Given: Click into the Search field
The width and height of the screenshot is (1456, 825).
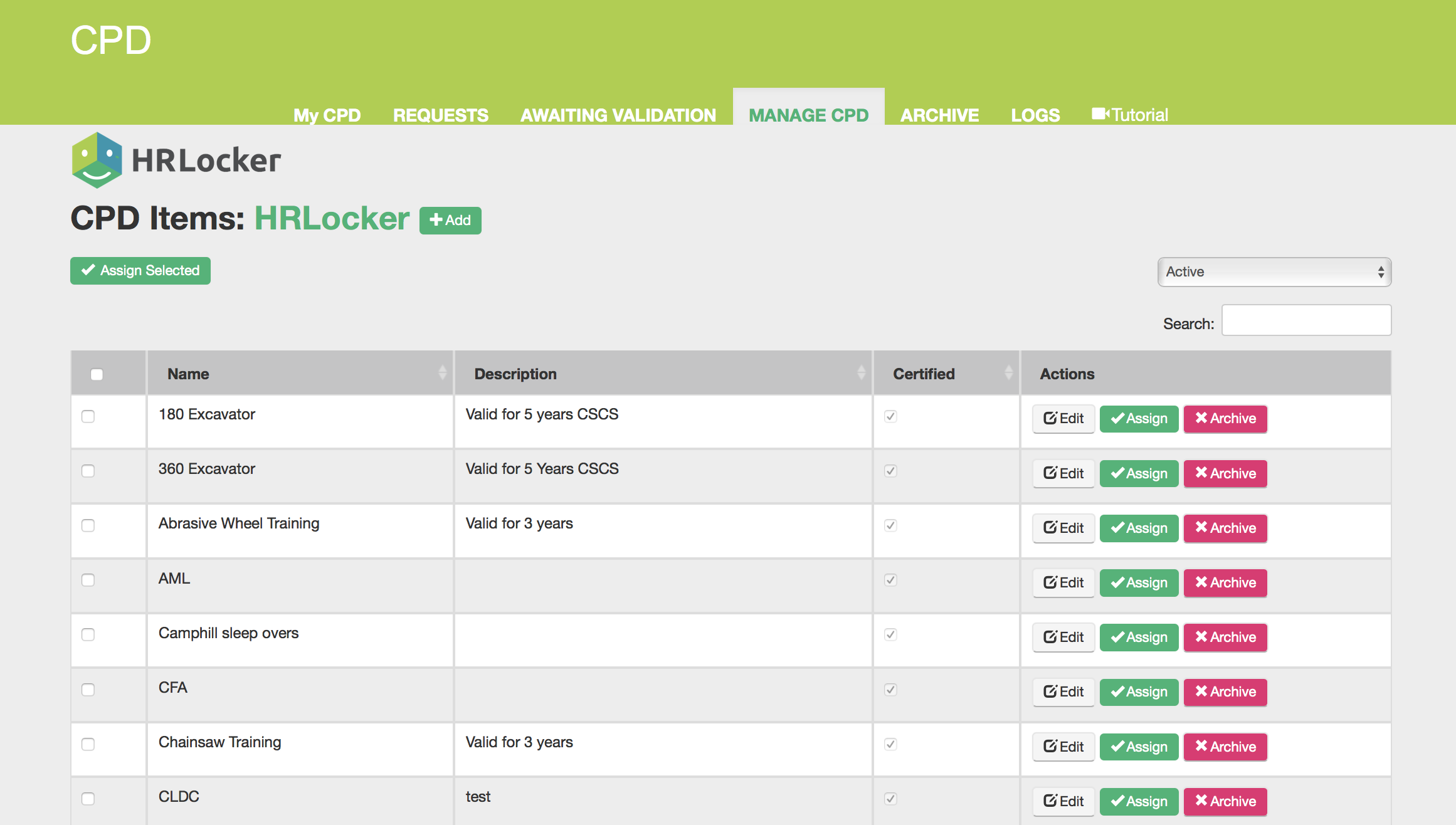Looking at the screenshot, I should [1306, 320].
